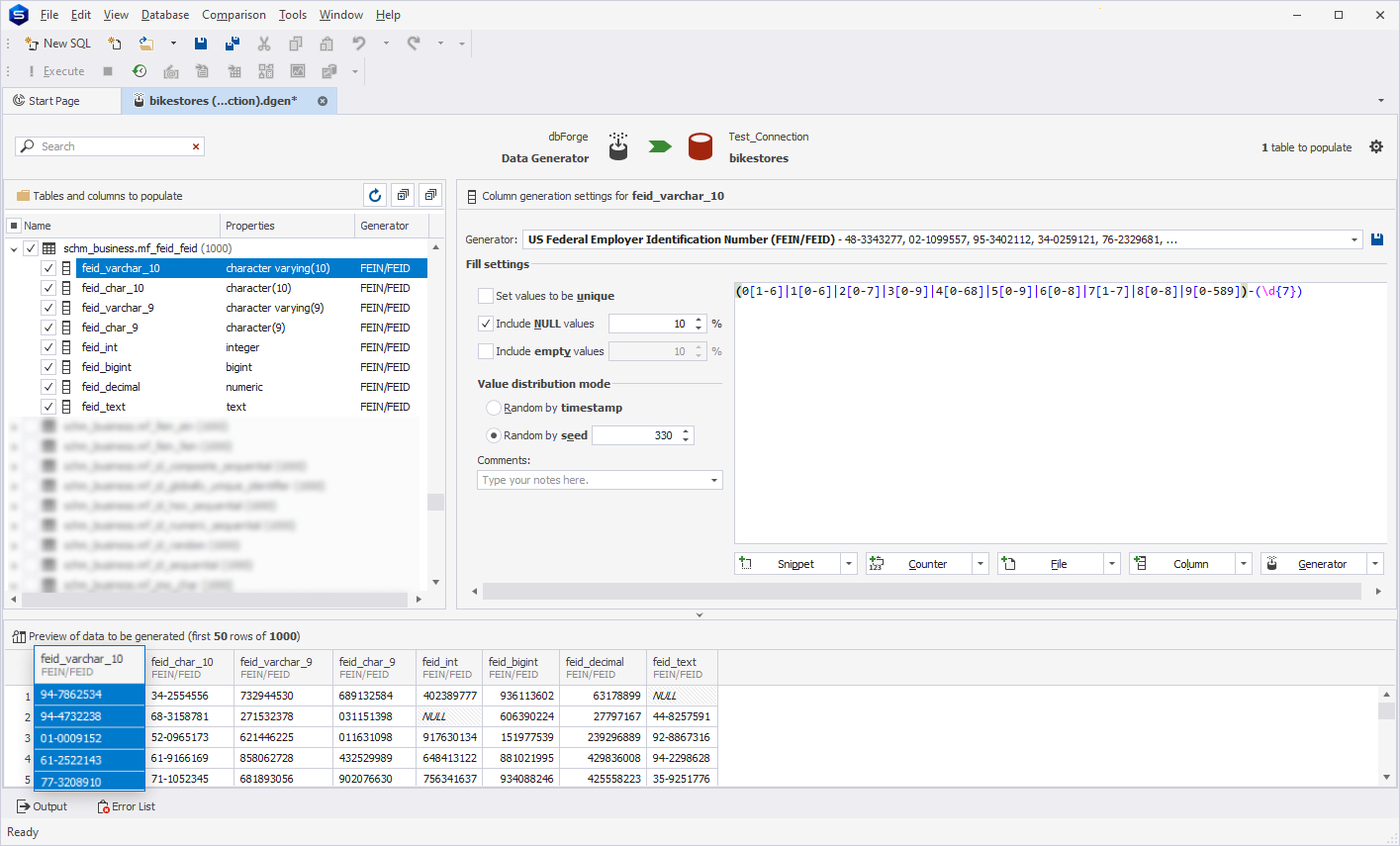Expand the Column button dropdown arrow

click(1244, 563)
